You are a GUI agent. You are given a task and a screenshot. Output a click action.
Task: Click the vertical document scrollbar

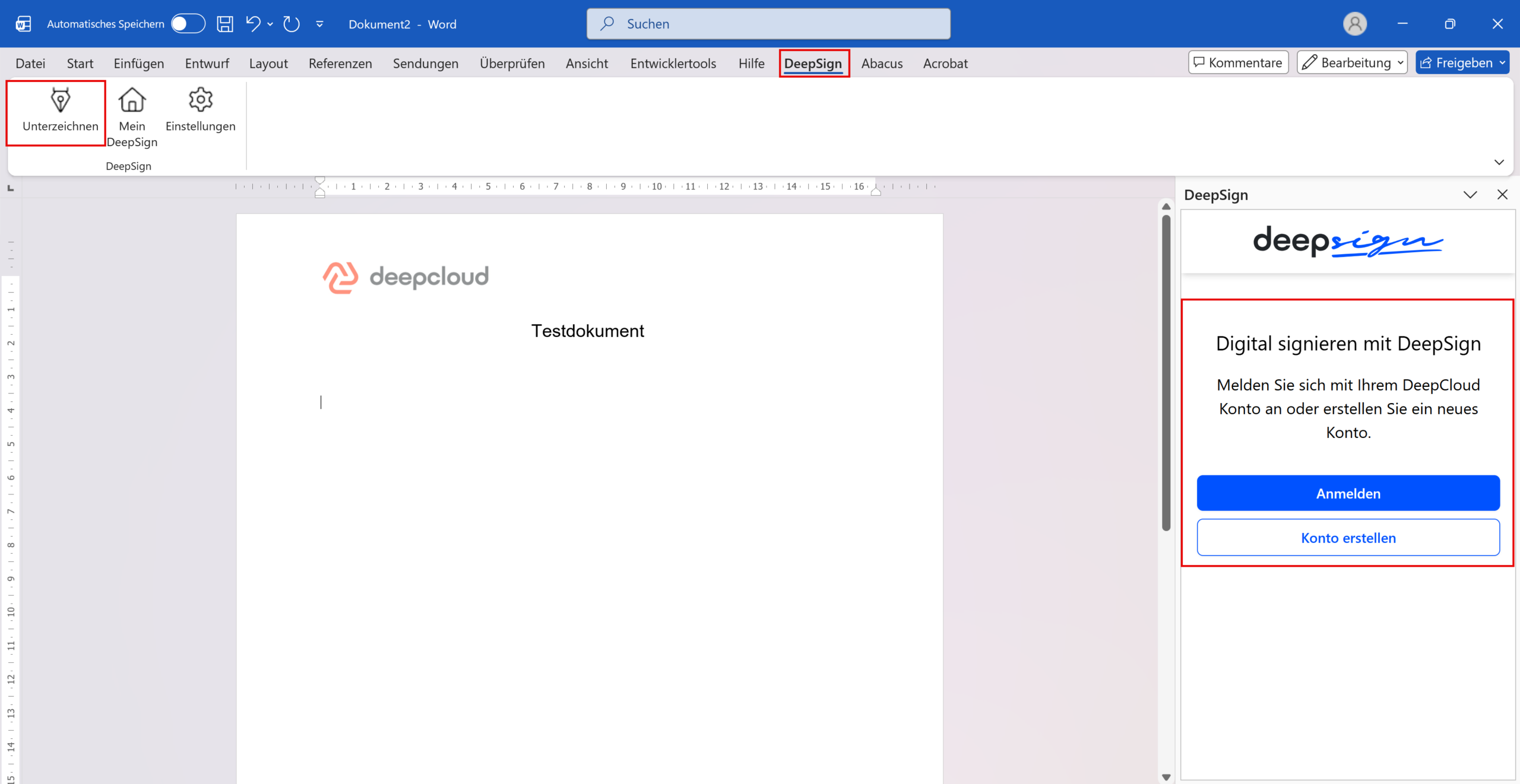[x=1166, y=373]
